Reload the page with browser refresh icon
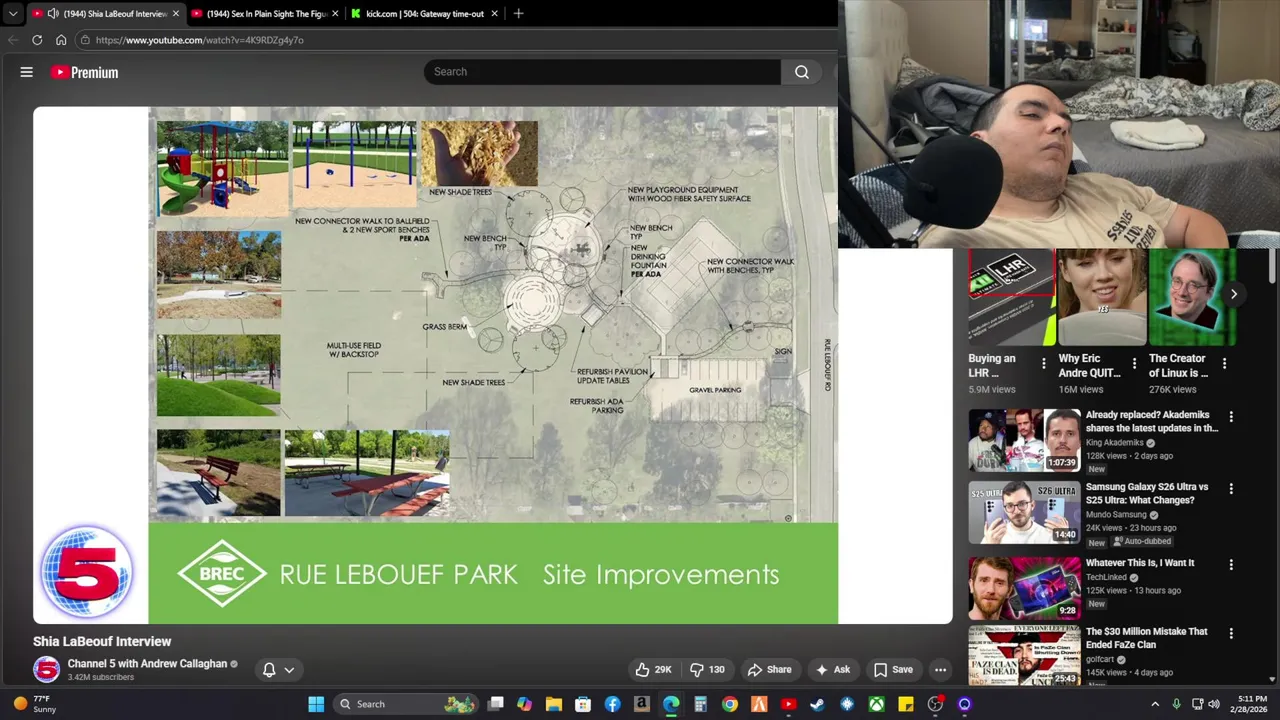This screenshot has width=1280, height=720. [37, 40]
